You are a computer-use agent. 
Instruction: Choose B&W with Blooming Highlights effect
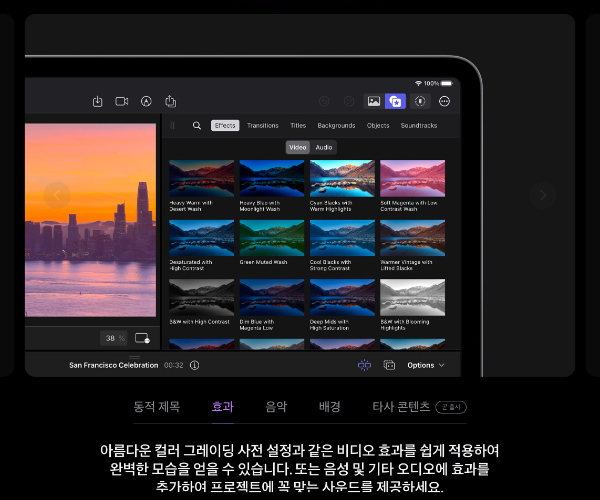[x=412, y=305]
